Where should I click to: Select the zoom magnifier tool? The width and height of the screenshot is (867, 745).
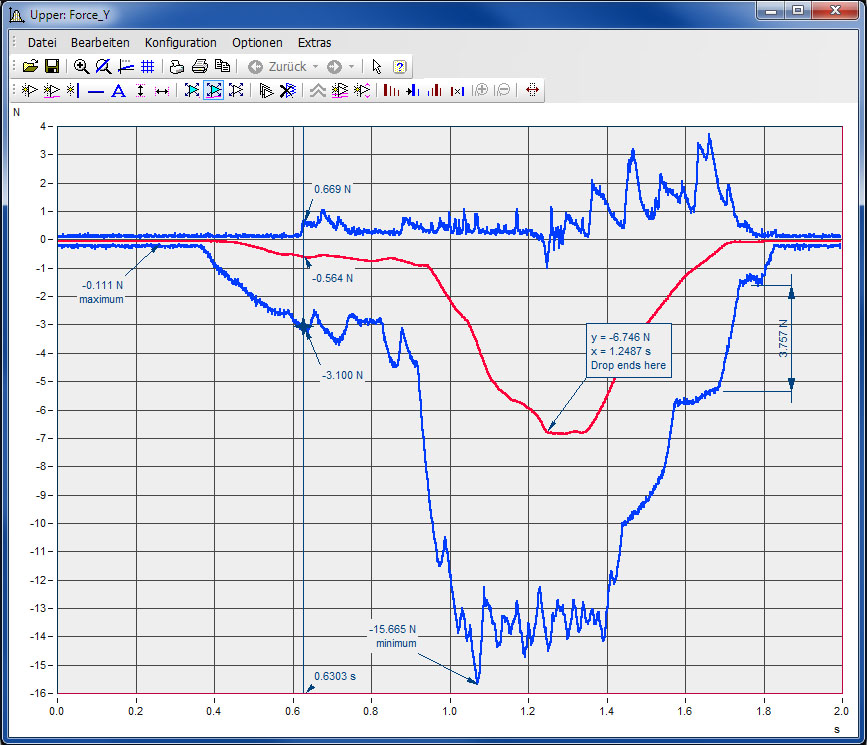tap(81, 67)
